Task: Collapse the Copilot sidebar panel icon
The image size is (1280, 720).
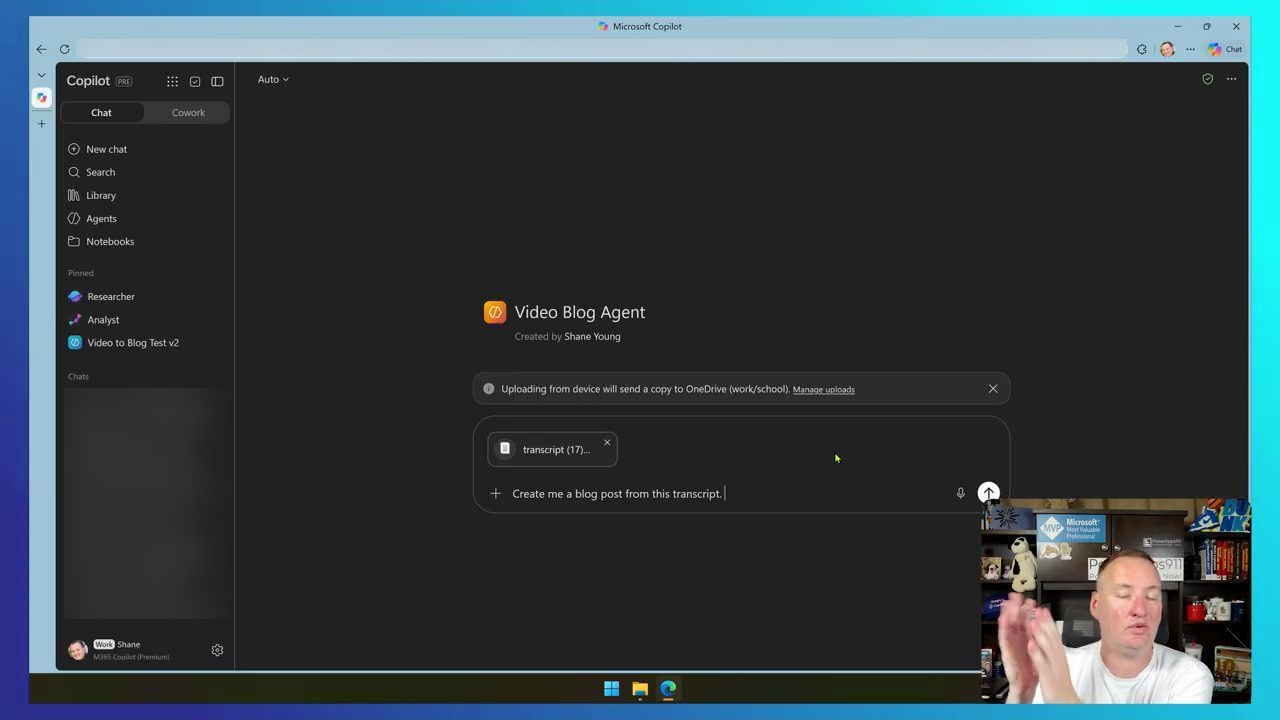Action: tap(217, 81)
